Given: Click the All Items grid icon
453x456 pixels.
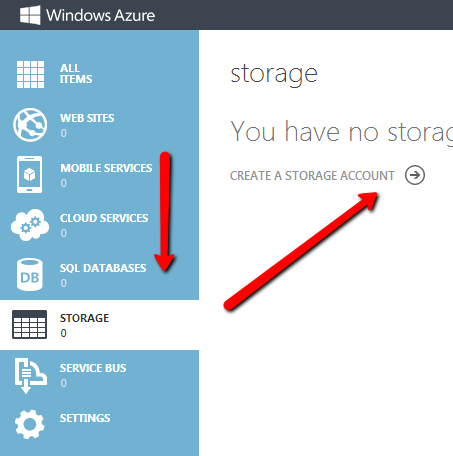Looking at the screenshot, I should click(x=30, y=74).
